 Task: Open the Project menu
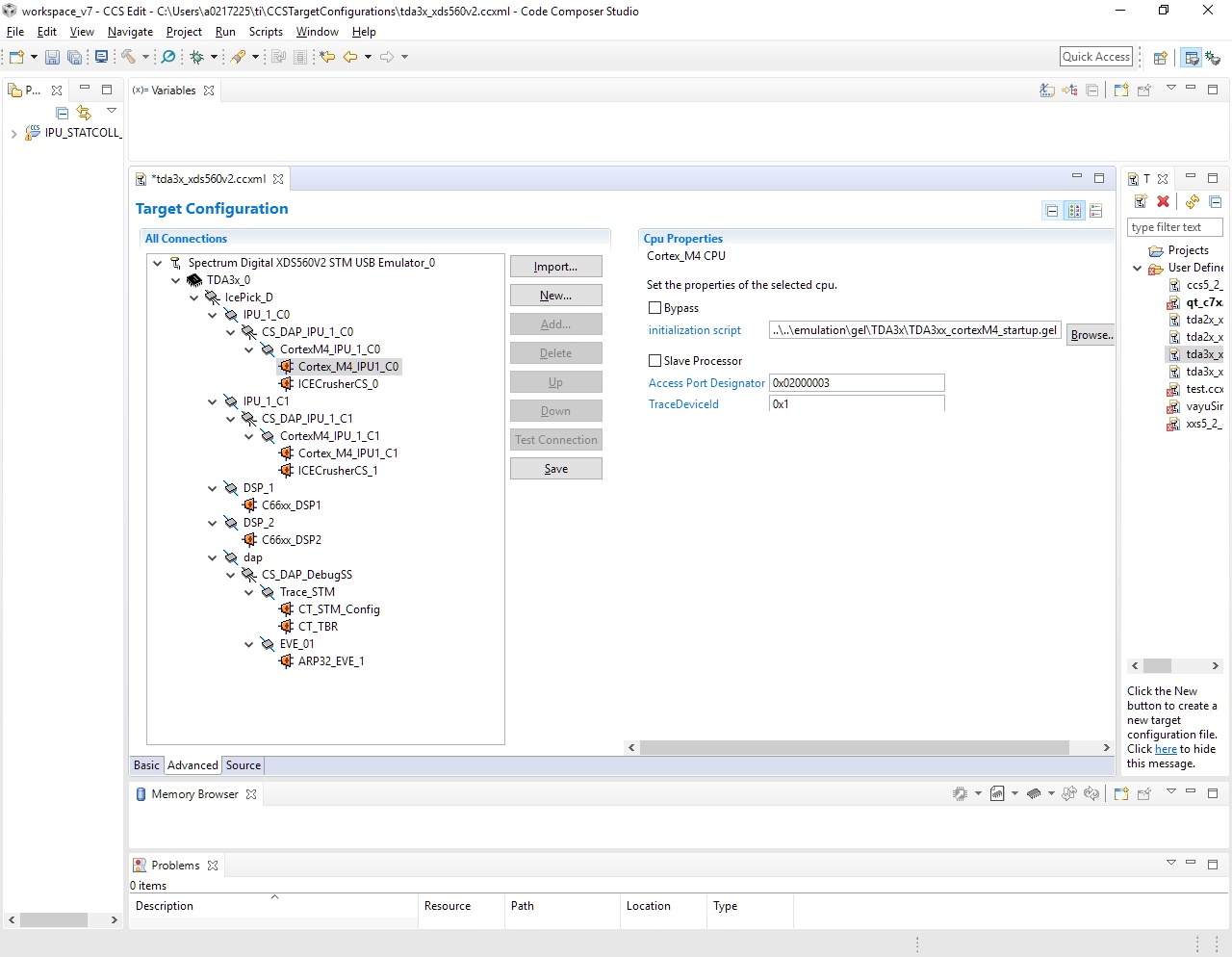pyautogui.click(x=184, y=32)
